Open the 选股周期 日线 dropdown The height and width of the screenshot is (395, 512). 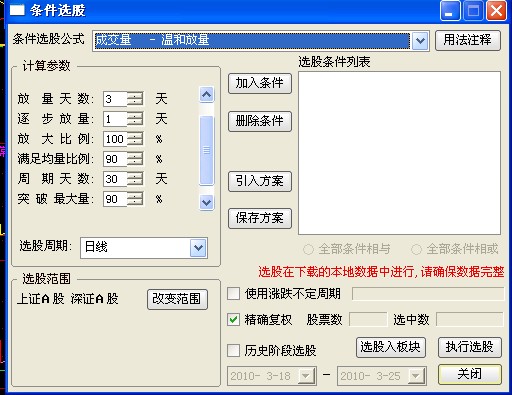pyautogui.click(x=198, y=248)
